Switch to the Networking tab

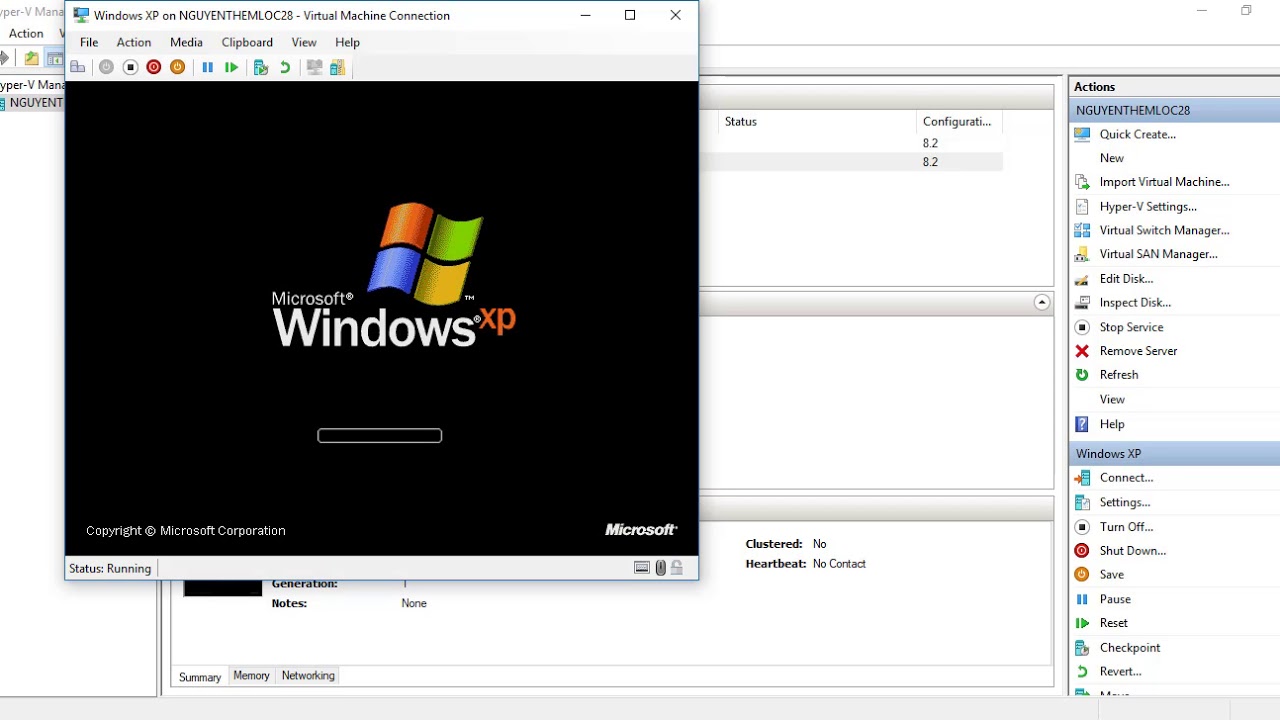coord(308,676)
